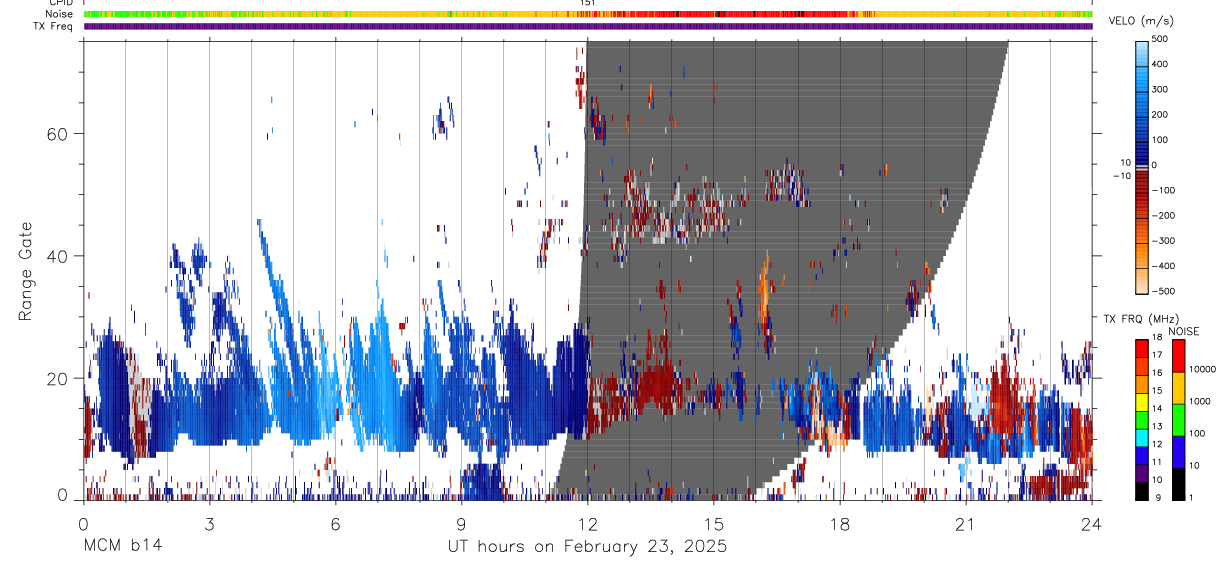This screenshot has width=1228, height=567.
Task: Click the 'MCM b14' radar beam label
Action: pyautogui.click(x=122, y=547)
